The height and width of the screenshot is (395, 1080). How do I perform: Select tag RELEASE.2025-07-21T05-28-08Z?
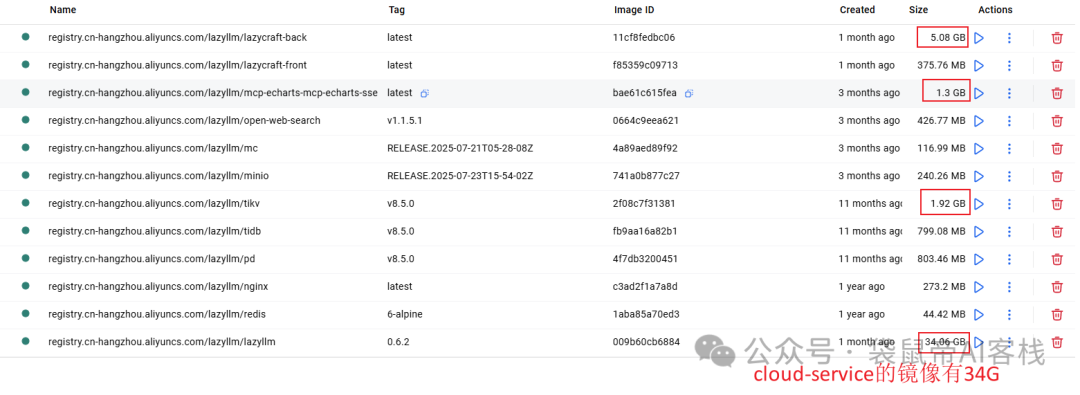click(x=460, y=148)
